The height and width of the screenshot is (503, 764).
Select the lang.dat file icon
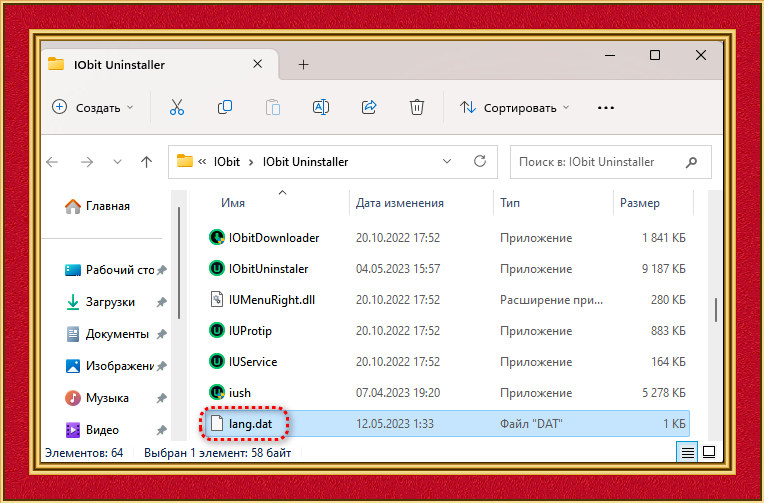[217, 424]
